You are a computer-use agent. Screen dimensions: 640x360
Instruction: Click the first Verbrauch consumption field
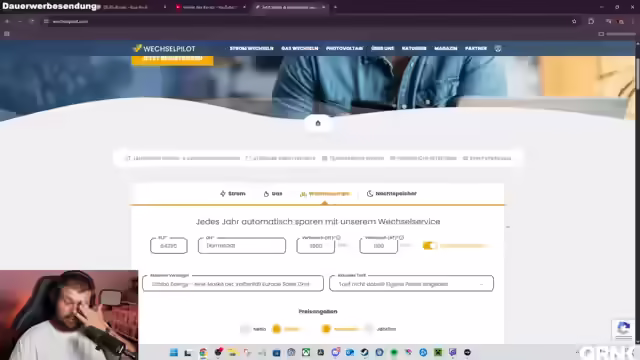coord(316,246)
